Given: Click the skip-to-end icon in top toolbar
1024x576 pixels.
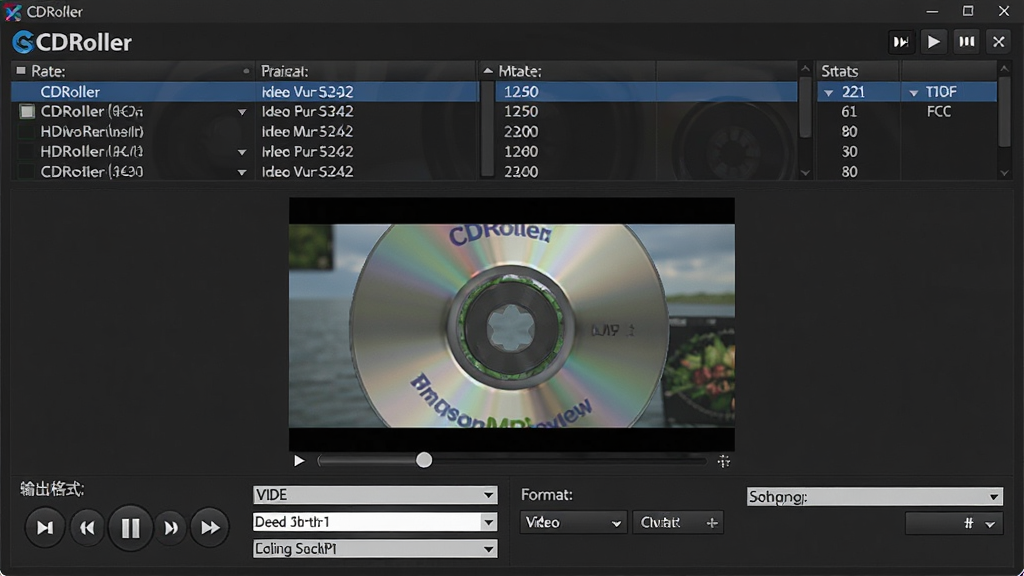Looking at the screenshot, I should 901,42.
